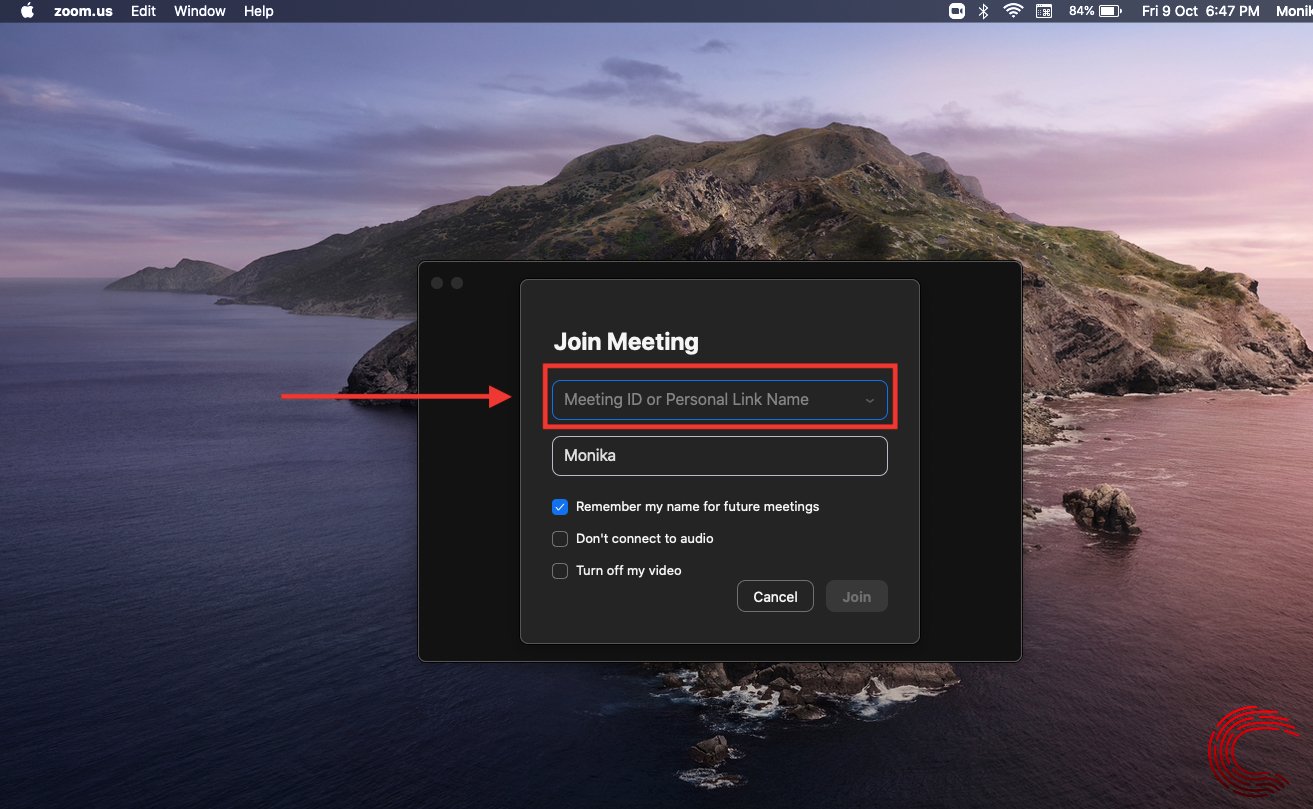This screenshot has width=1313, height=809.
Task: Open the Help menu
Action: (259, 11)
